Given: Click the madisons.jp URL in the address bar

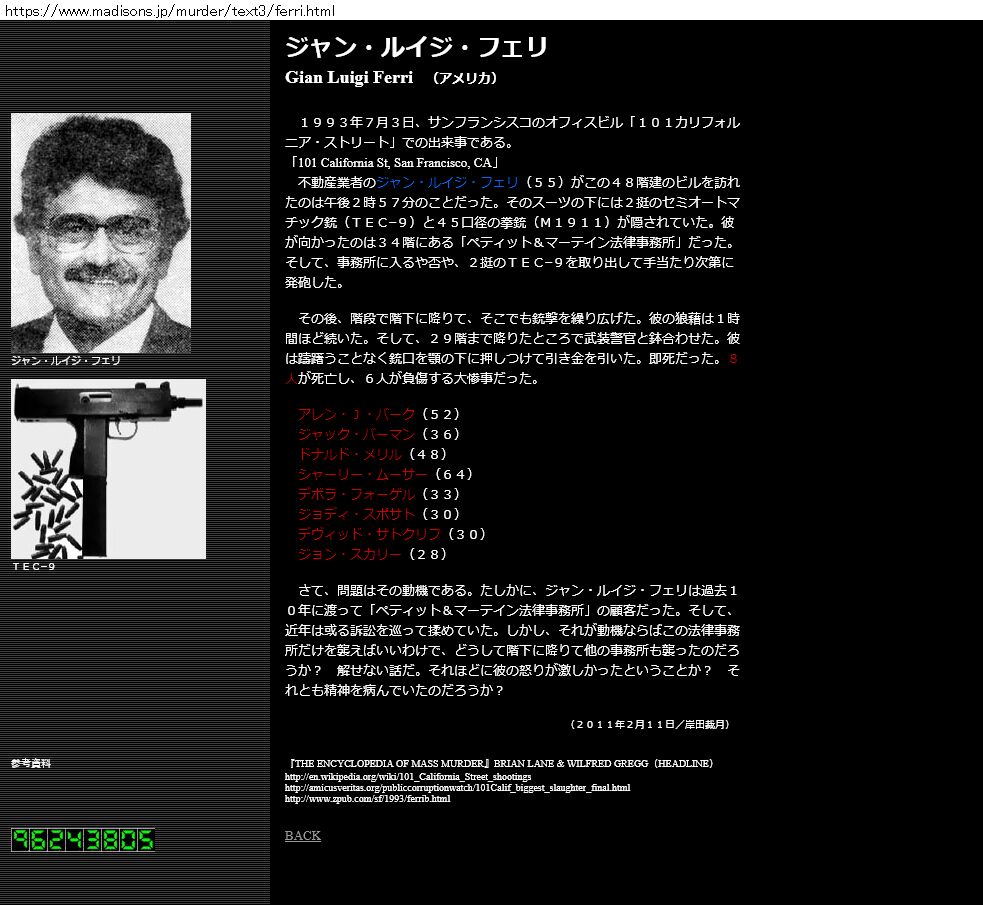Looking at the screenshot, I should coord(167,10).
